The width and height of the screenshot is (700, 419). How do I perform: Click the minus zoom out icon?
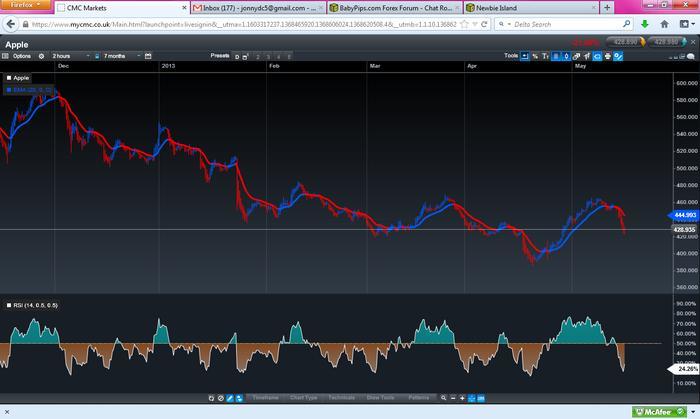coord(453,398)
